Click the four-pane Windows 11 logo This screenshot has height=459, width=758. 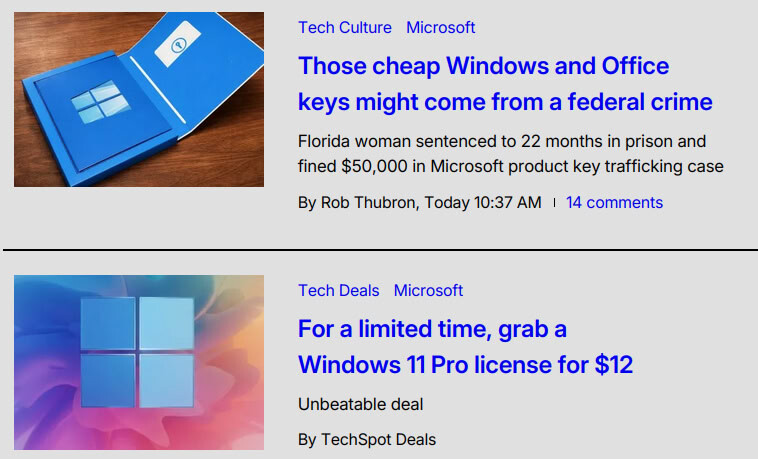pos(136,352)
